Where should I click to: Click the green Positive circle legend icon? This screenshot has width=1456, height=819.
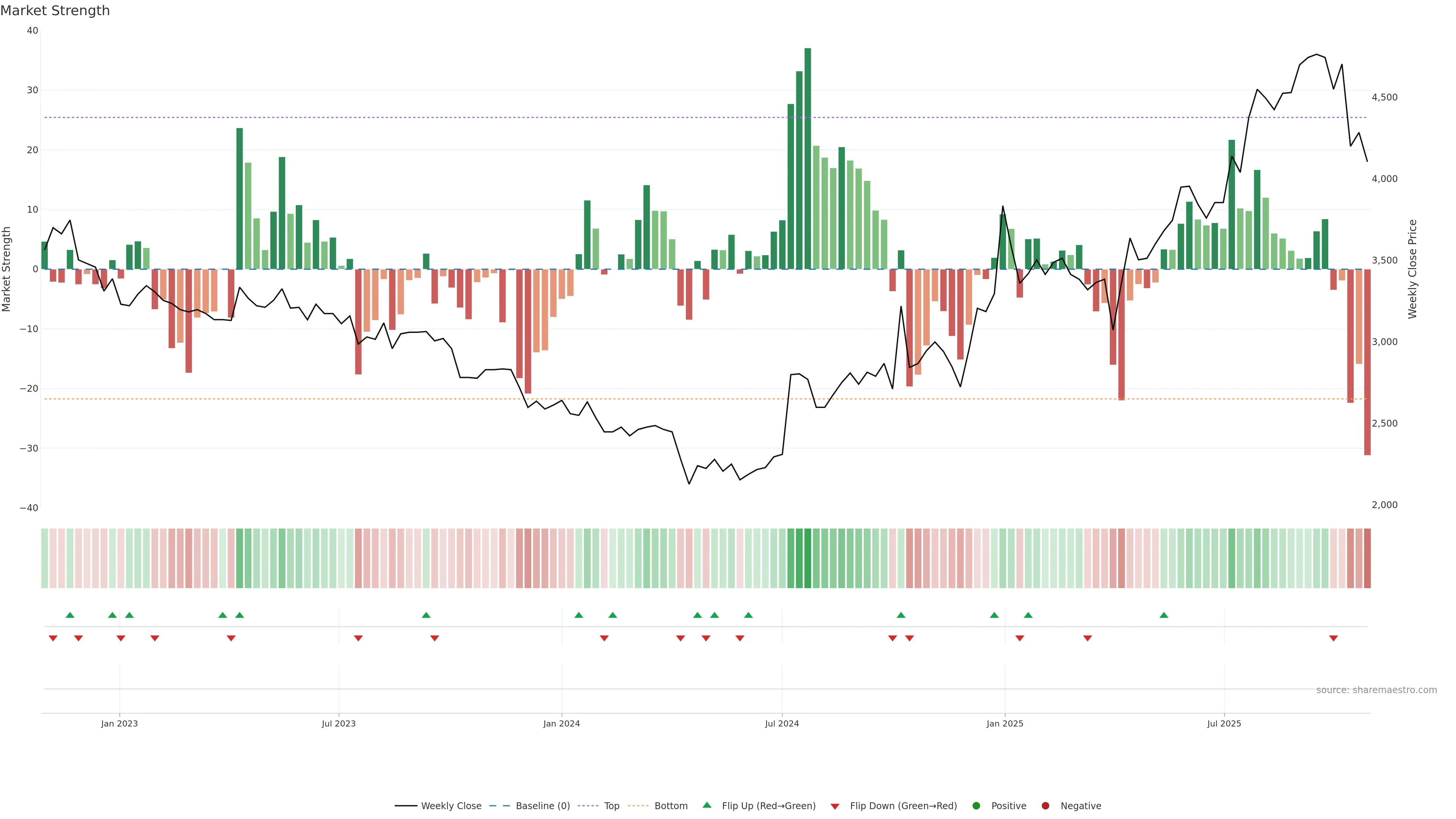976,806
